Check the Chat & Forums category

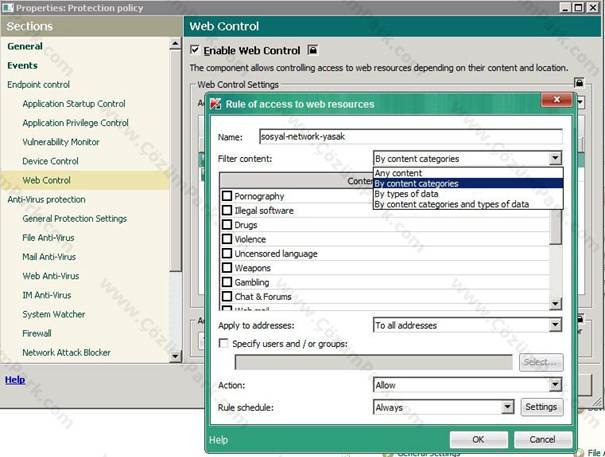tap(227, 296)
